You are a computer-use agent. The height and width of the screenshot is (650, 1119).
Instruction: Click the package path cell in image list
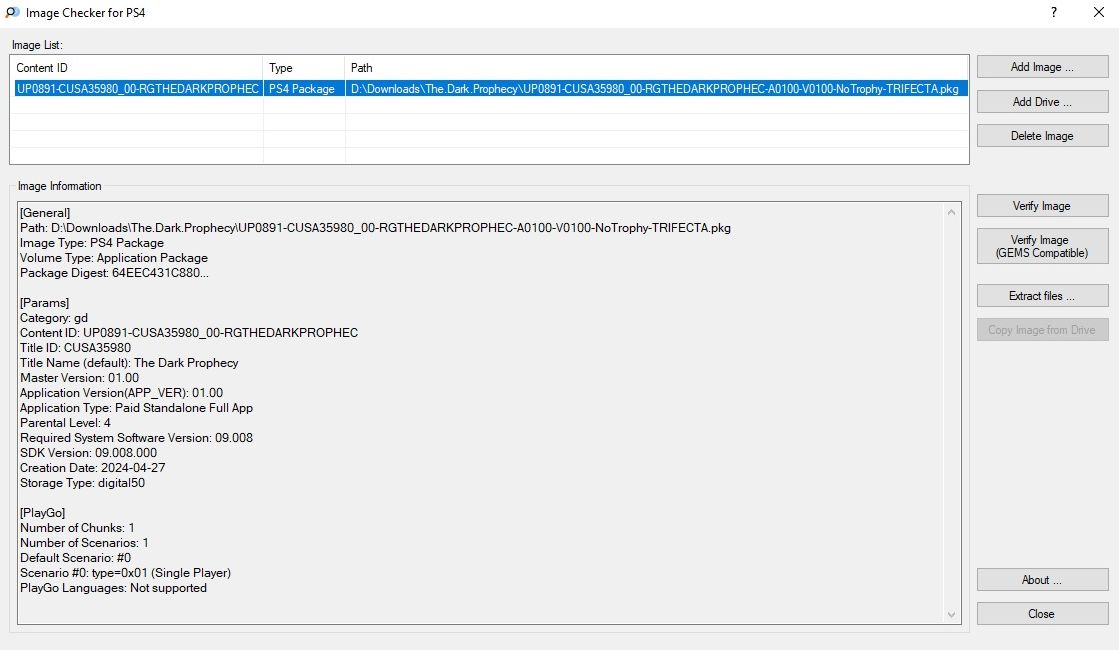click(x=657, y=88)
